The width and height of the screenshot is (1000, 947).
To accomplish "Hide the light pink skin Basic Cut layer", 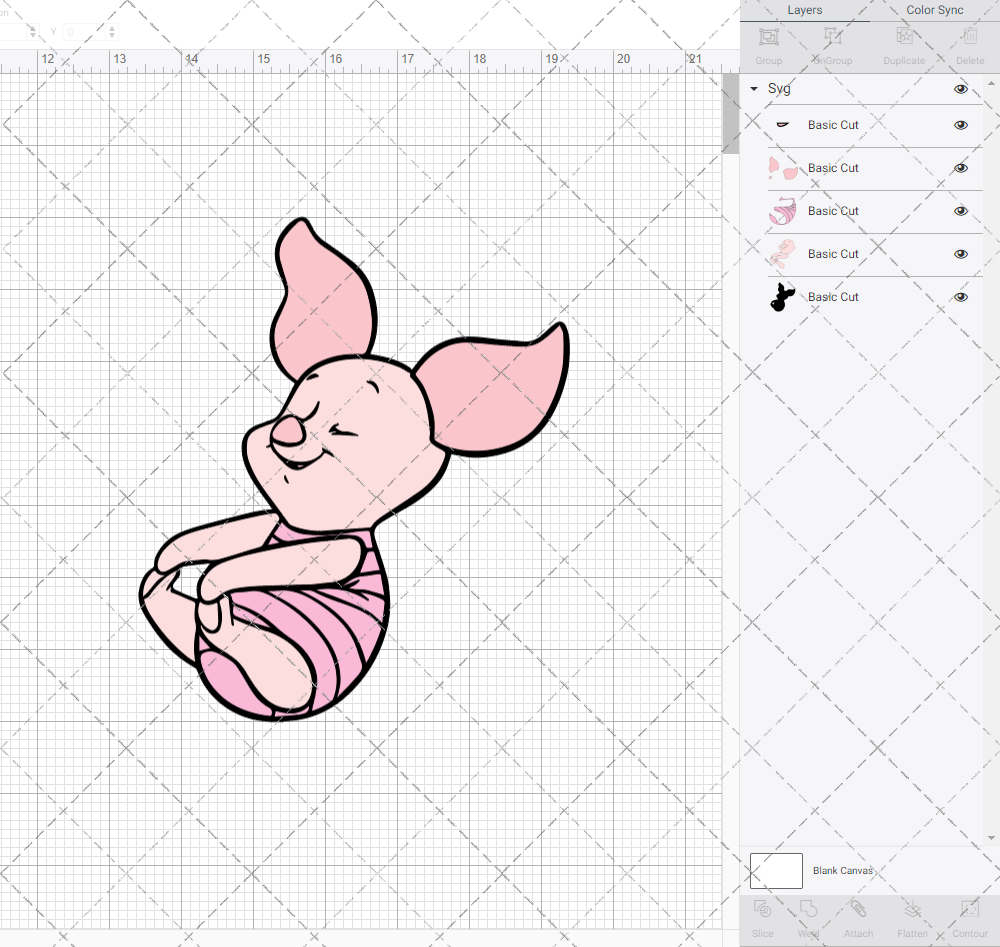I will pos(960,254).
